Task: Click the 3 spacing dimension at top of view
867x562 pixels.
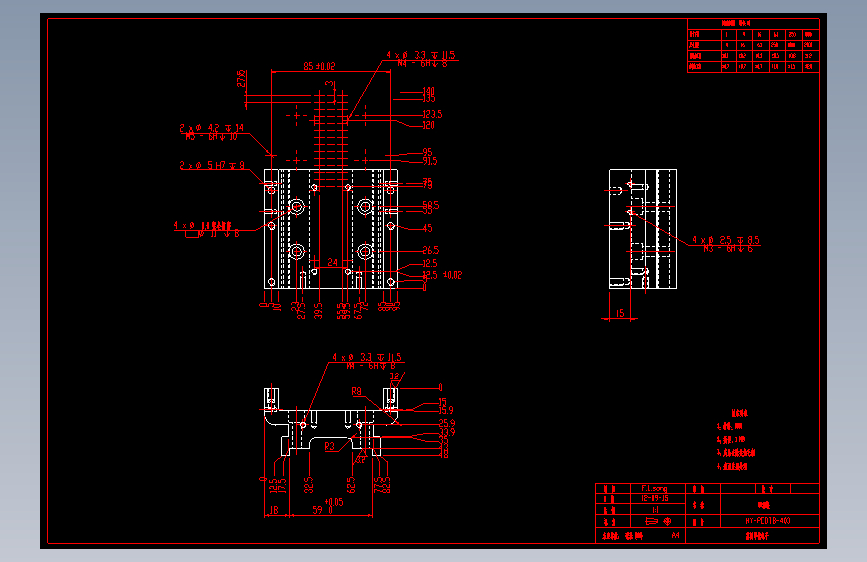Action: (330, 84)
